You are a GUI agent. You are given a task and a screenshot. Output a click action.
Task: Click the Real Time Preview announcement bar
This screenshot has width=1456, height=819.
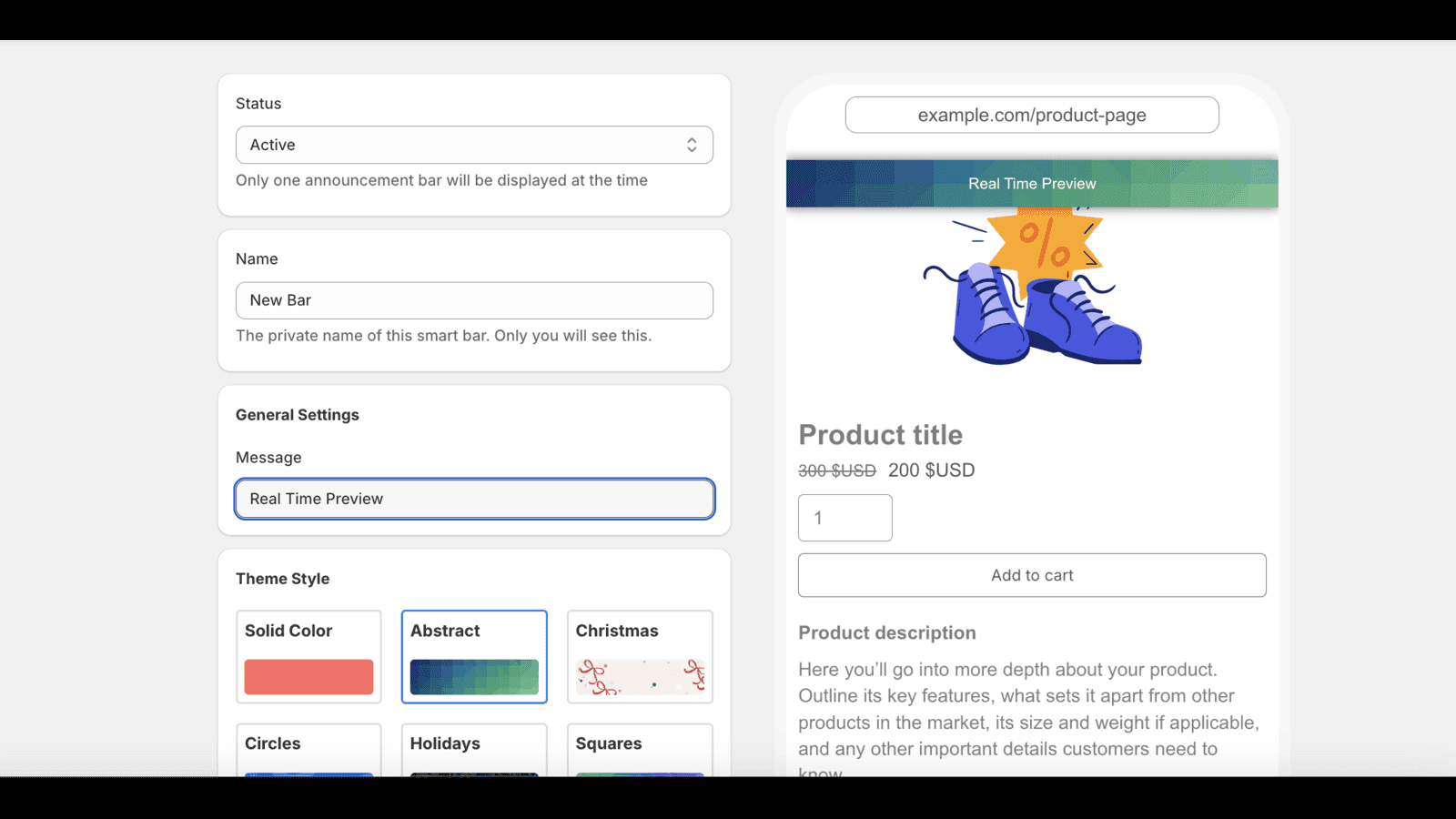pos(1032,183)
